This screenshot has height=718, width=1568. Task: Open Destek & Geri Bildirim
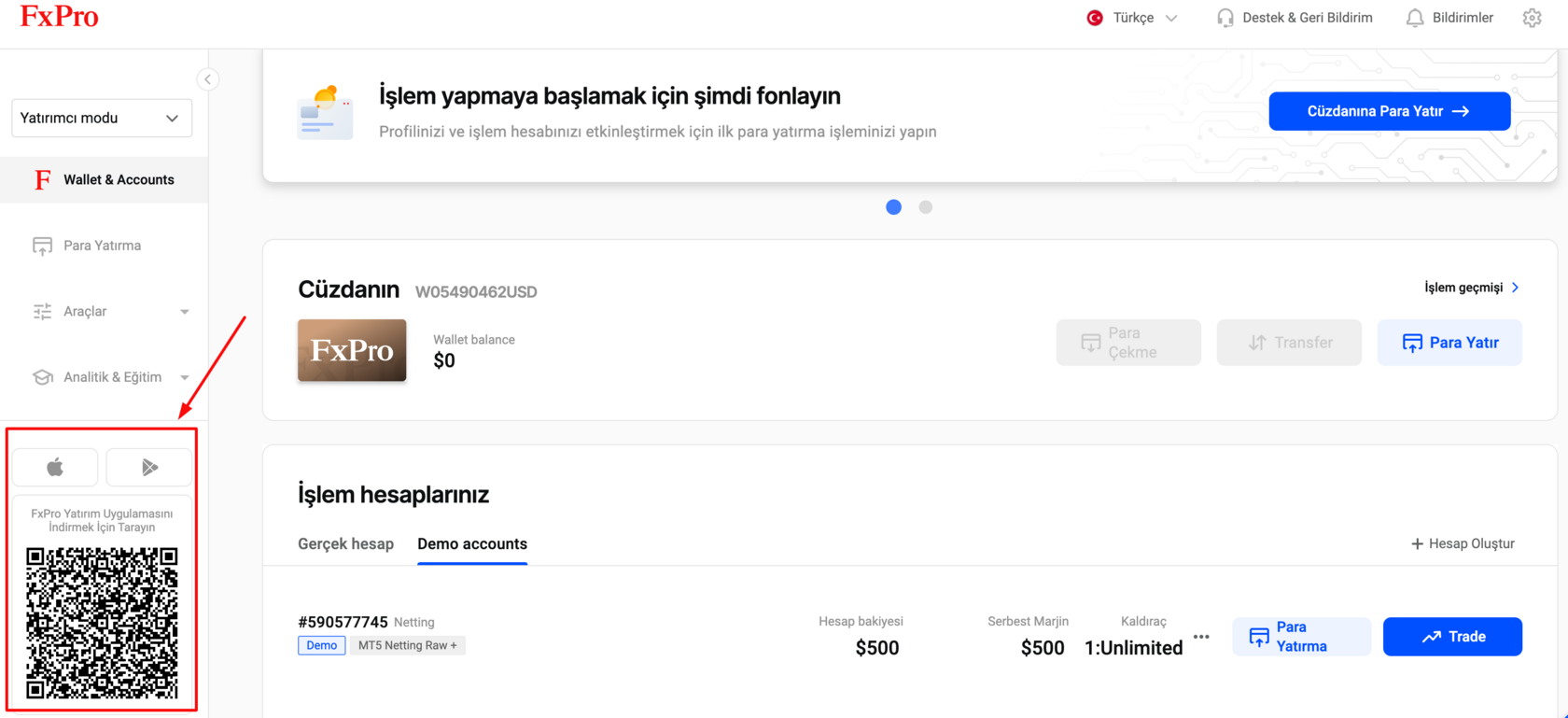pyautogui.click(x=1295, y=18)
